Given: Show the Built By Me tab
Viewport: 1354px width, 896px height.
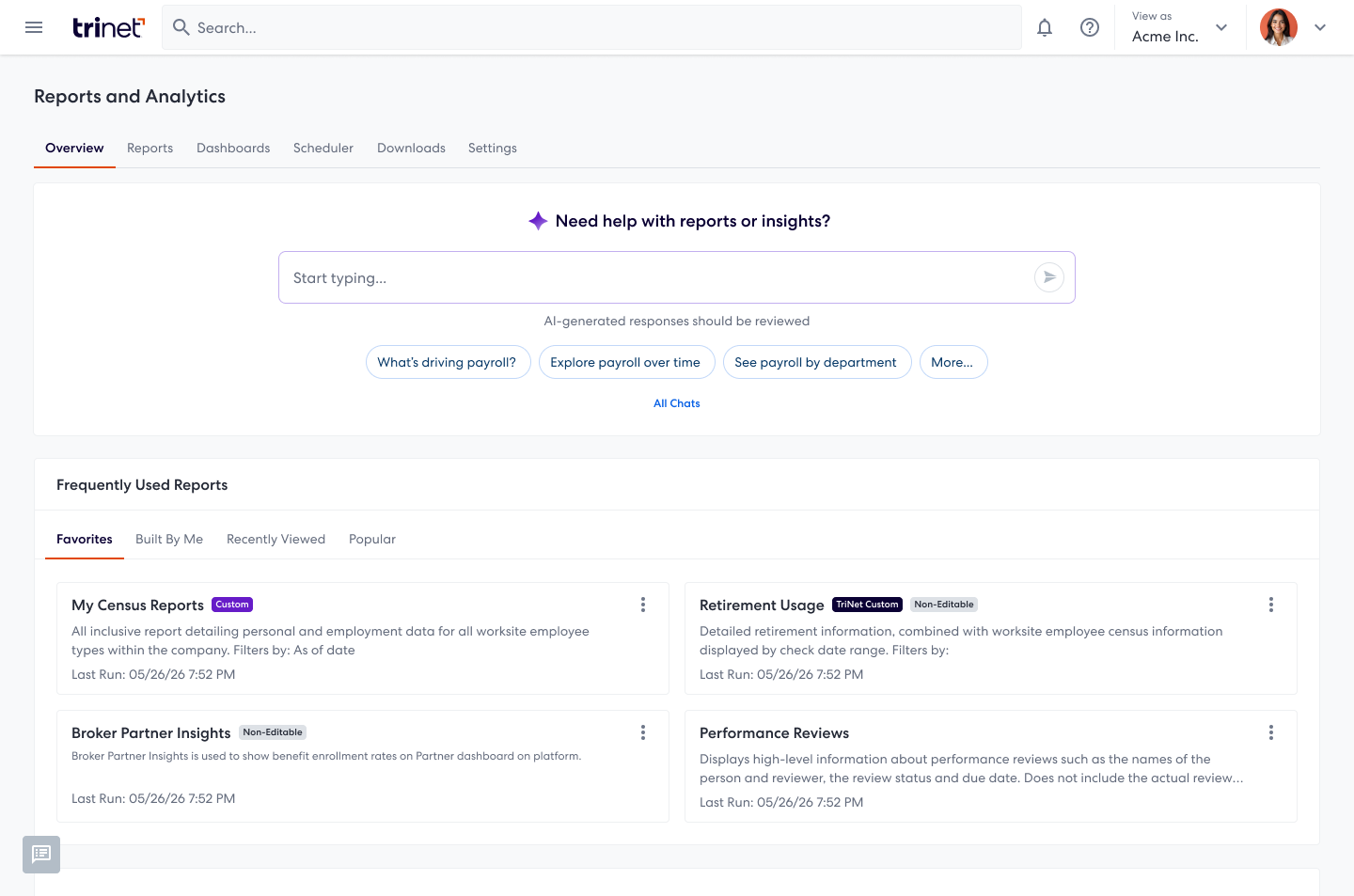Looking at the screenshot, I should (169, 539).
